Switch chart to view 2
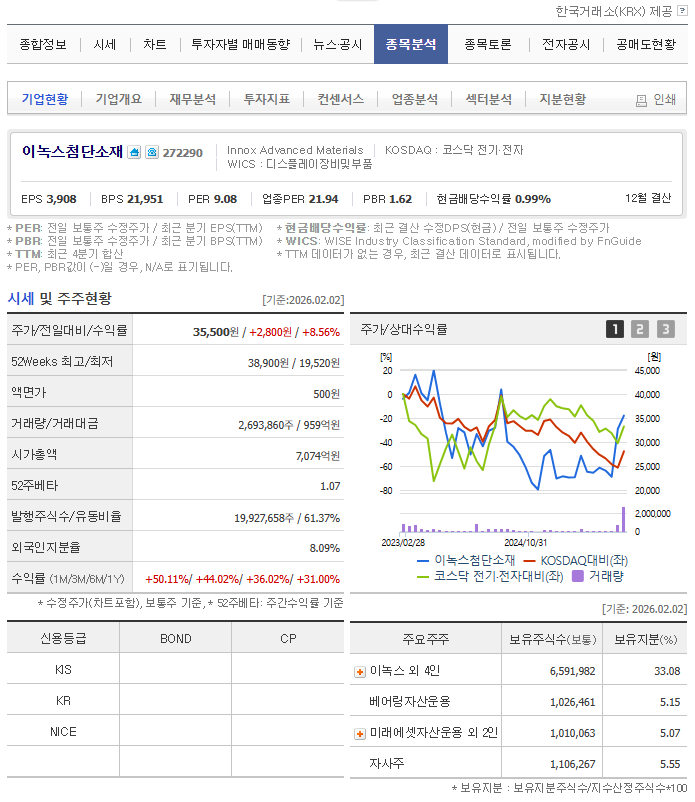Viewport: 695px width, 802px height. (x=640, y=329)
